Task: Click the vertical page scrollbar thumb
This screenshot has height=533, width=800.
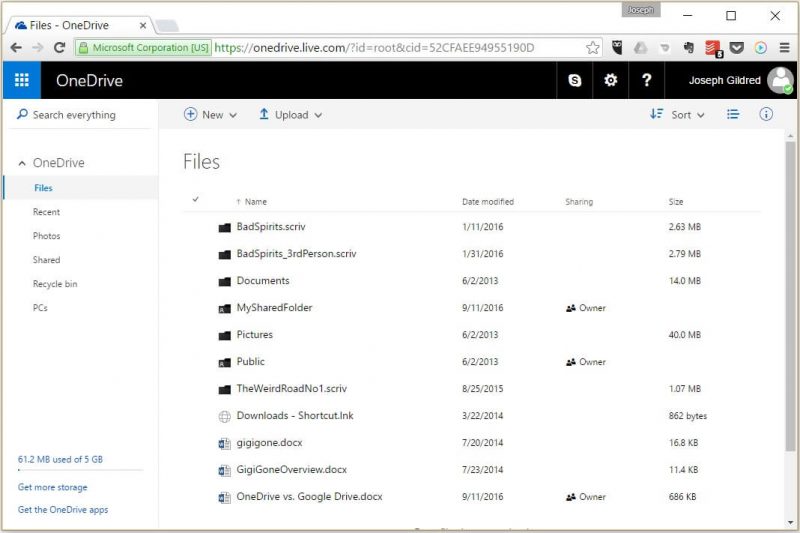Action: (790, 296)
